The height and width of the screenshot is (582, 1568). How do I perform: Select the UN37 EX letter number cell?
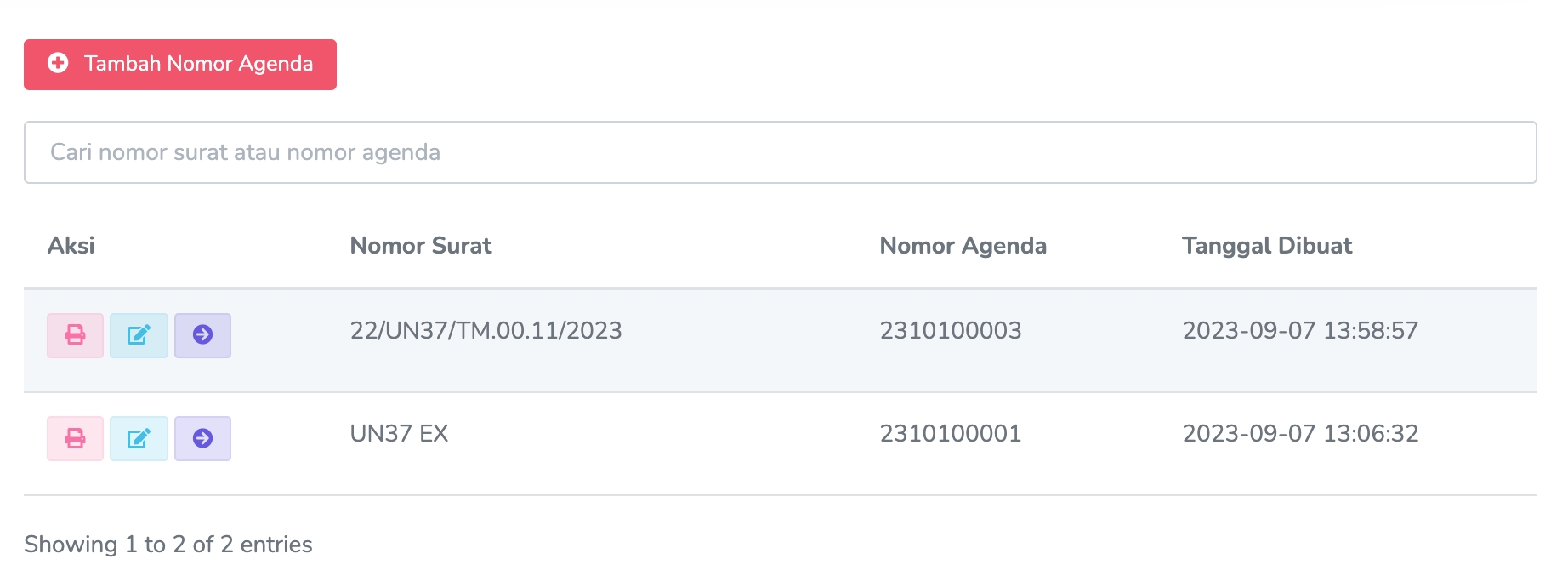[399, 433]
